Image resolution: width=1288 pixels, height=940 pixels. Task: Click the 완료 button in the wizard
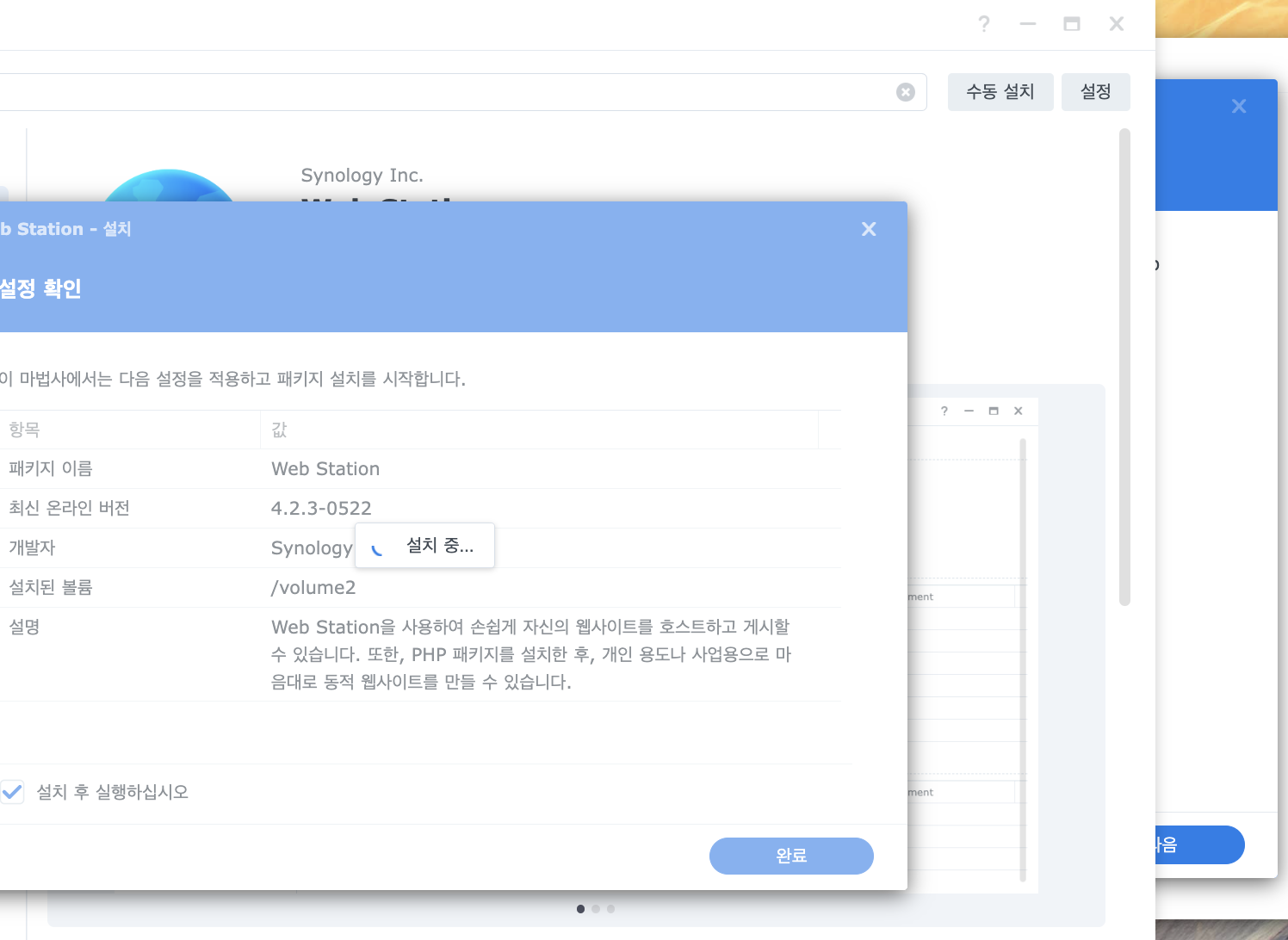click(x=791, y=856)
